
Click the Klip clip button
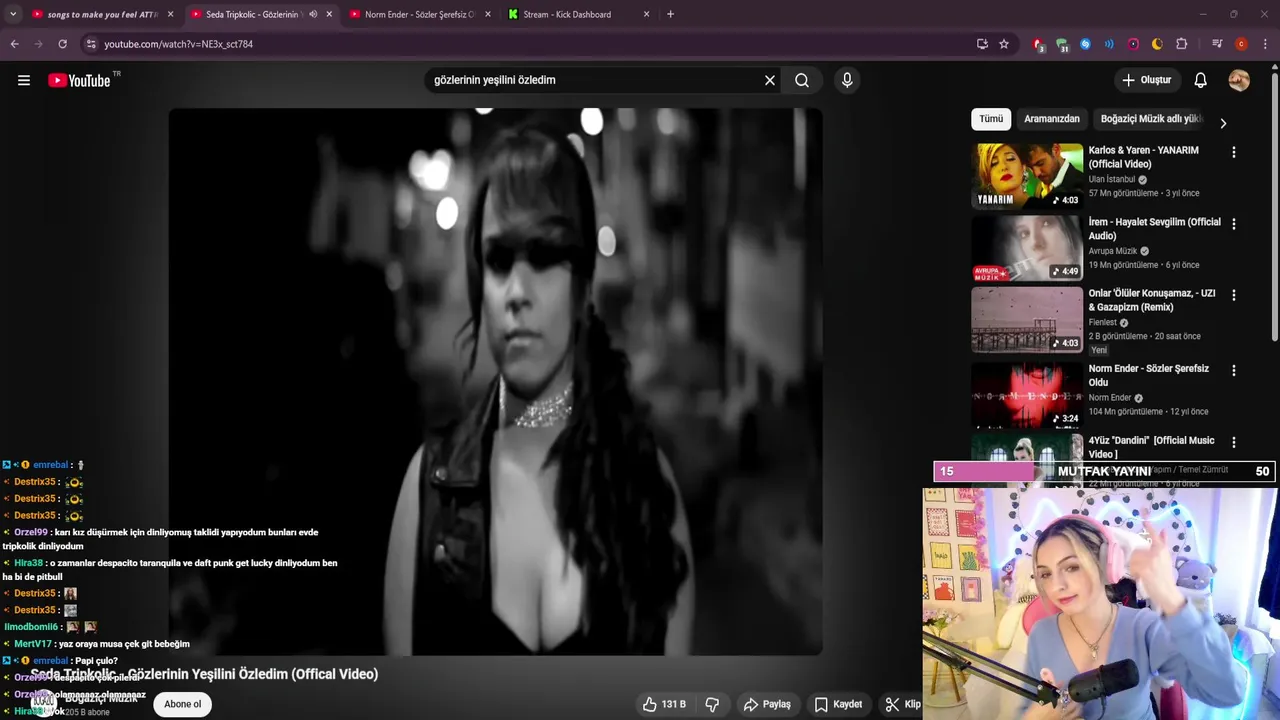pos(902,704)
